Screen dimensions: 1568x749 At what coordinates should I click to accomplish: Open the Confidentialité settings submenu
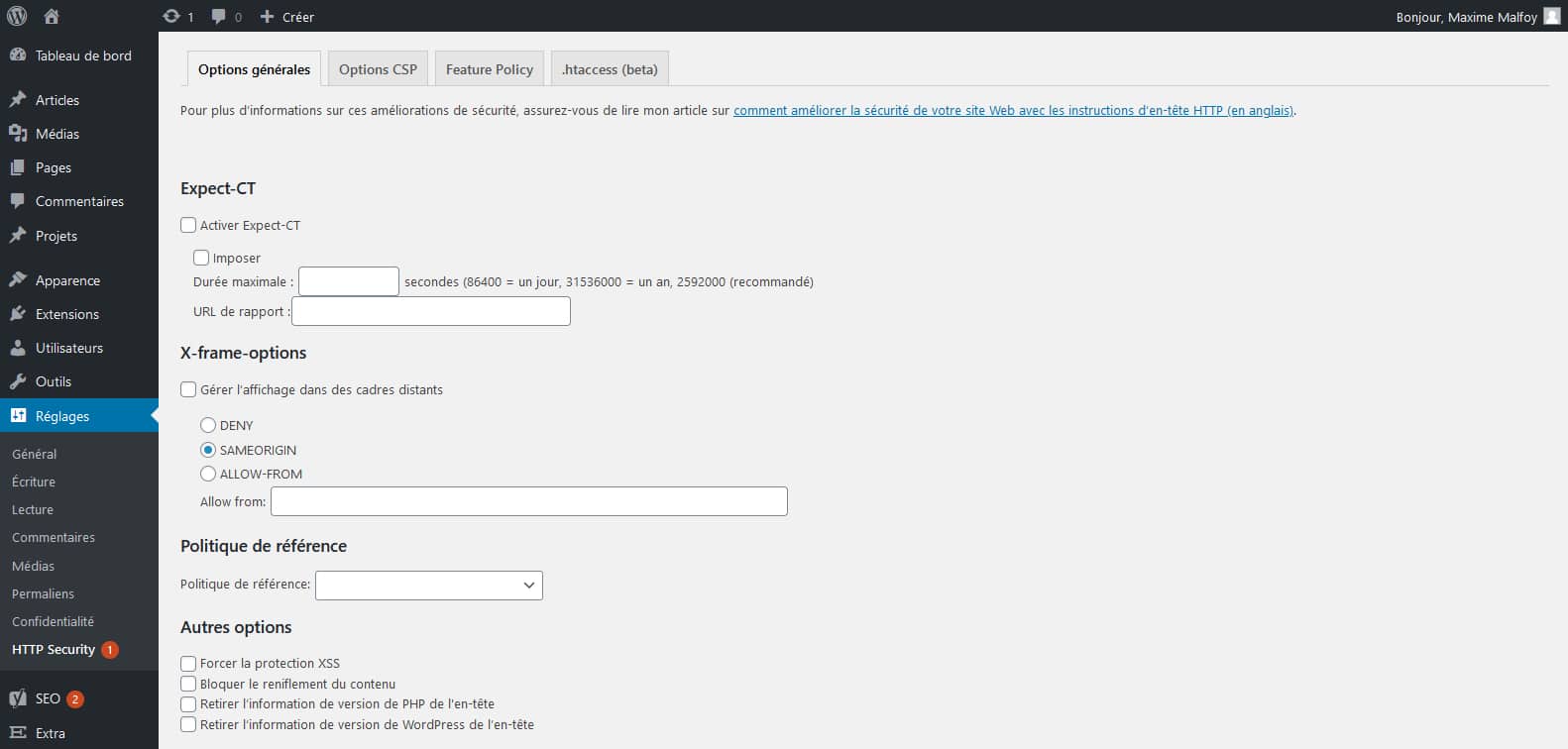coord(53,621)
